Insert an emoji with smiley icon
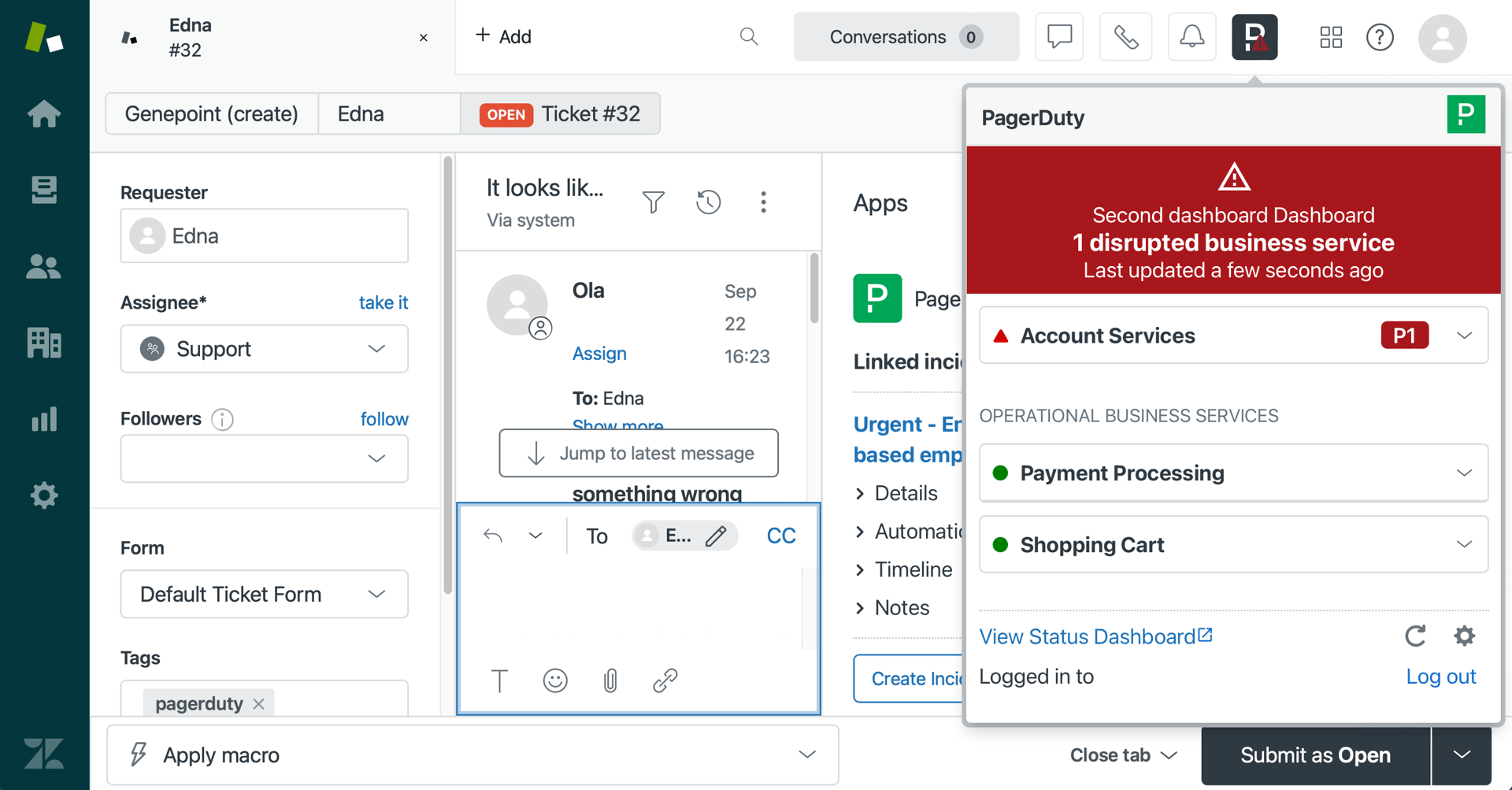 point(555,681)
